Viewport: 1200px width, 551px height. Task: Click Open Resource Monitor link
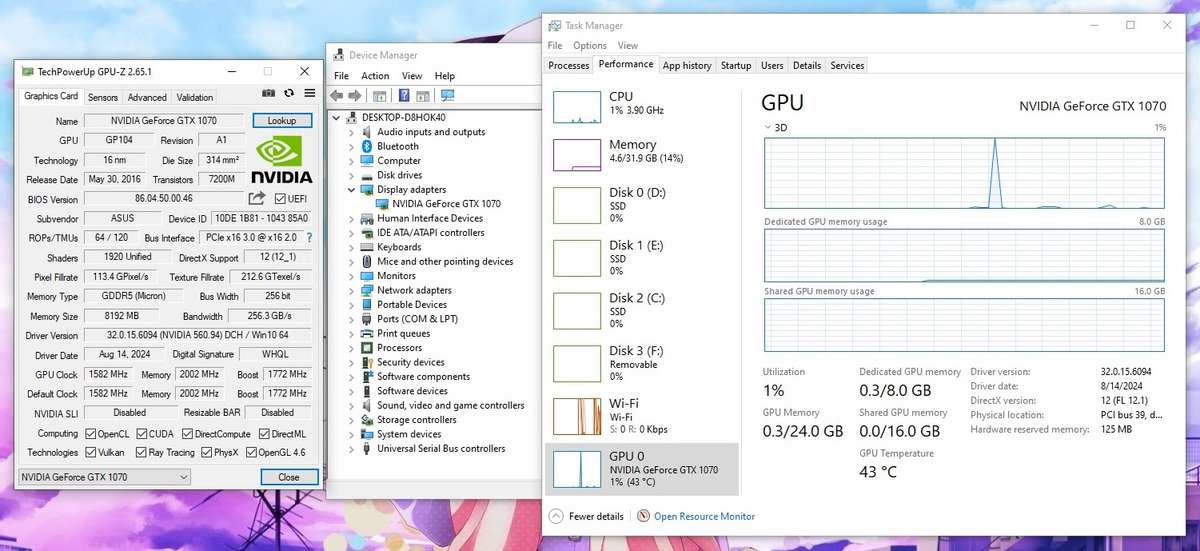(x=704, y=516)
